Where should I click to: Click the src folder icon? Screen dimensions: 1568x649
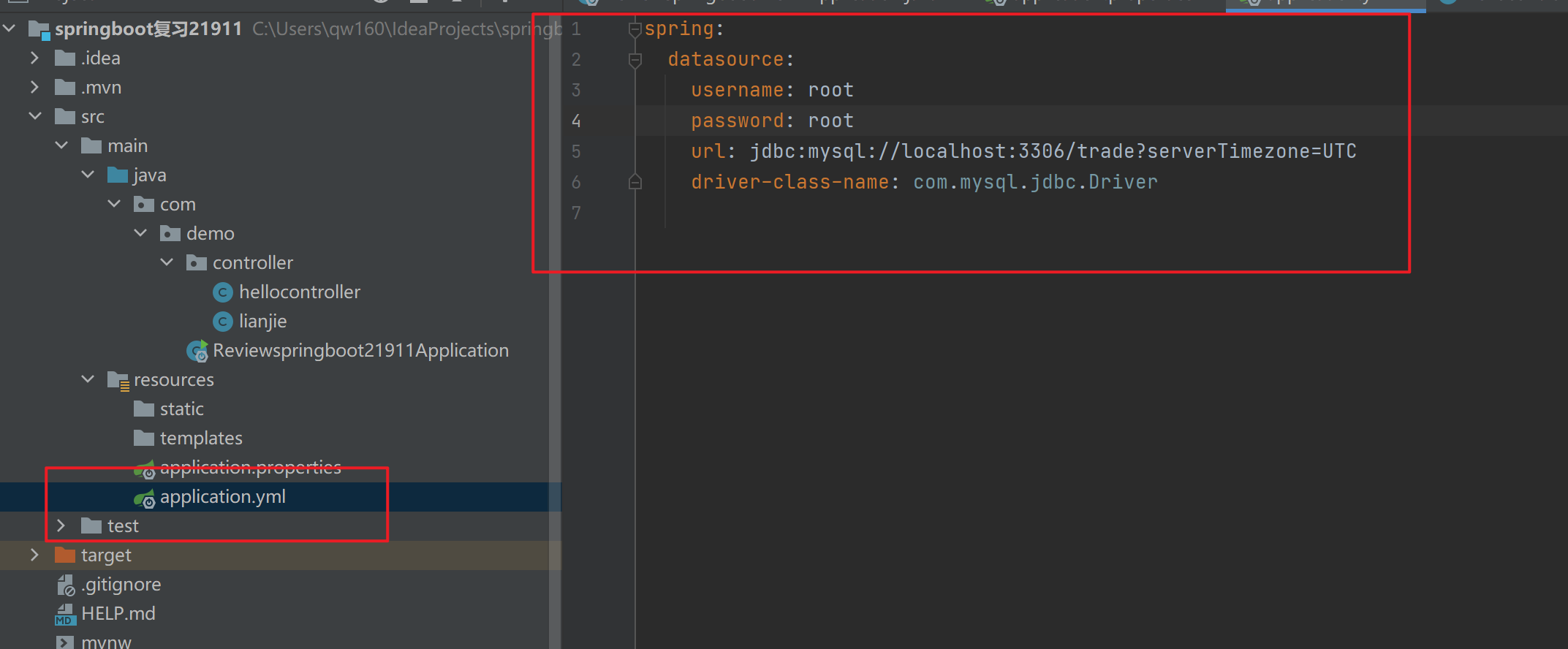tap(65, 116)
